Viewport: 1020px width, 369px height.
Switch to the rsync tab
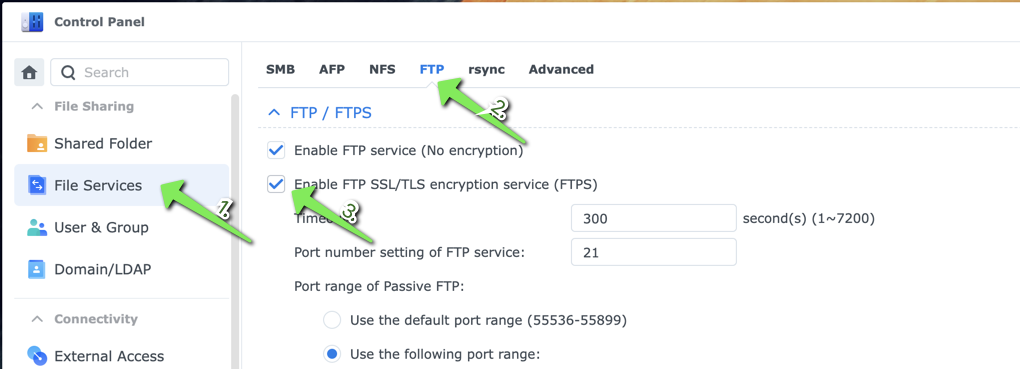[x=487, y=69]
